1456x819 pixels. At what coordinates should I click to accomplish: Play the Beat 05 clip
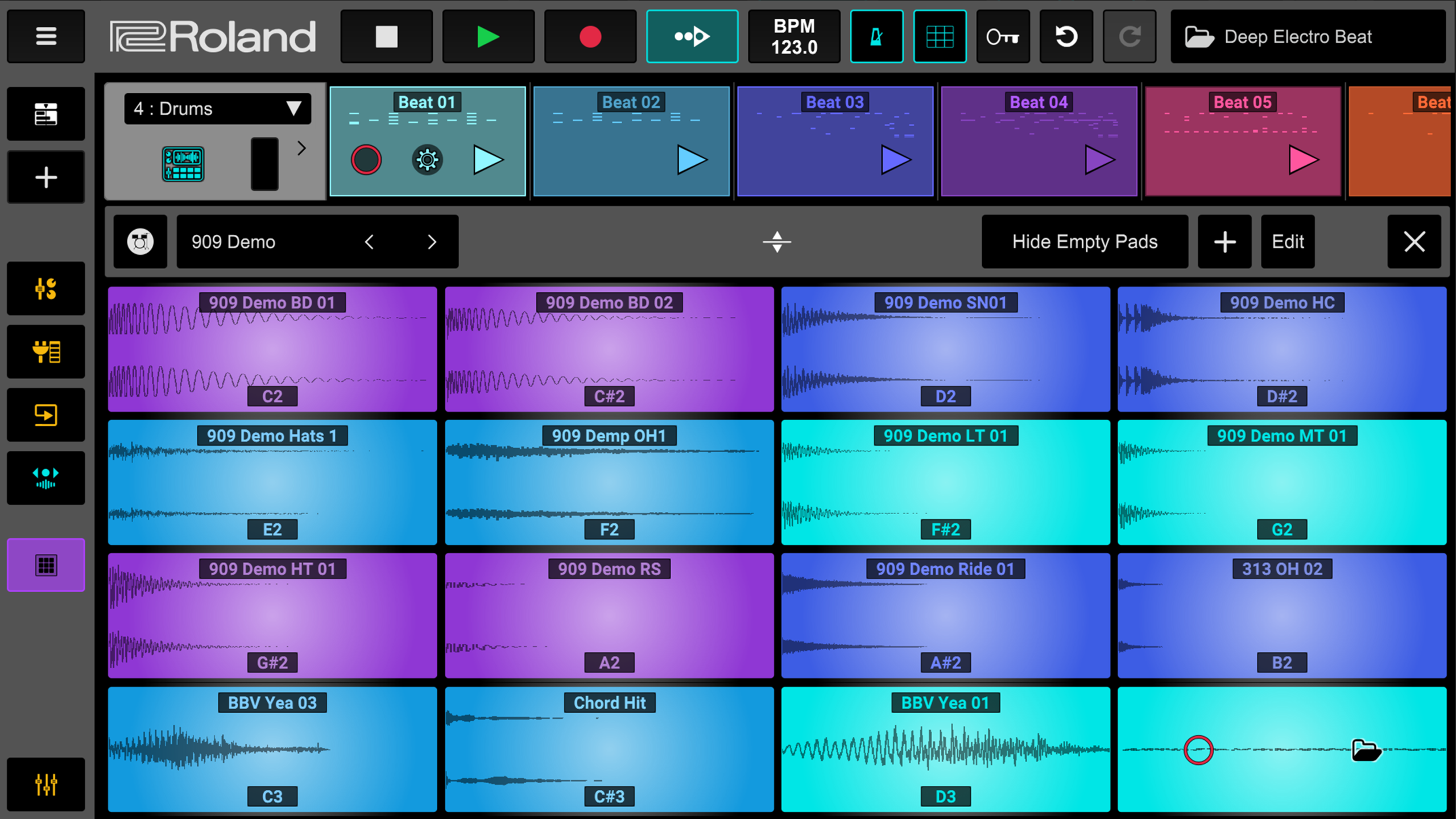1303,160
